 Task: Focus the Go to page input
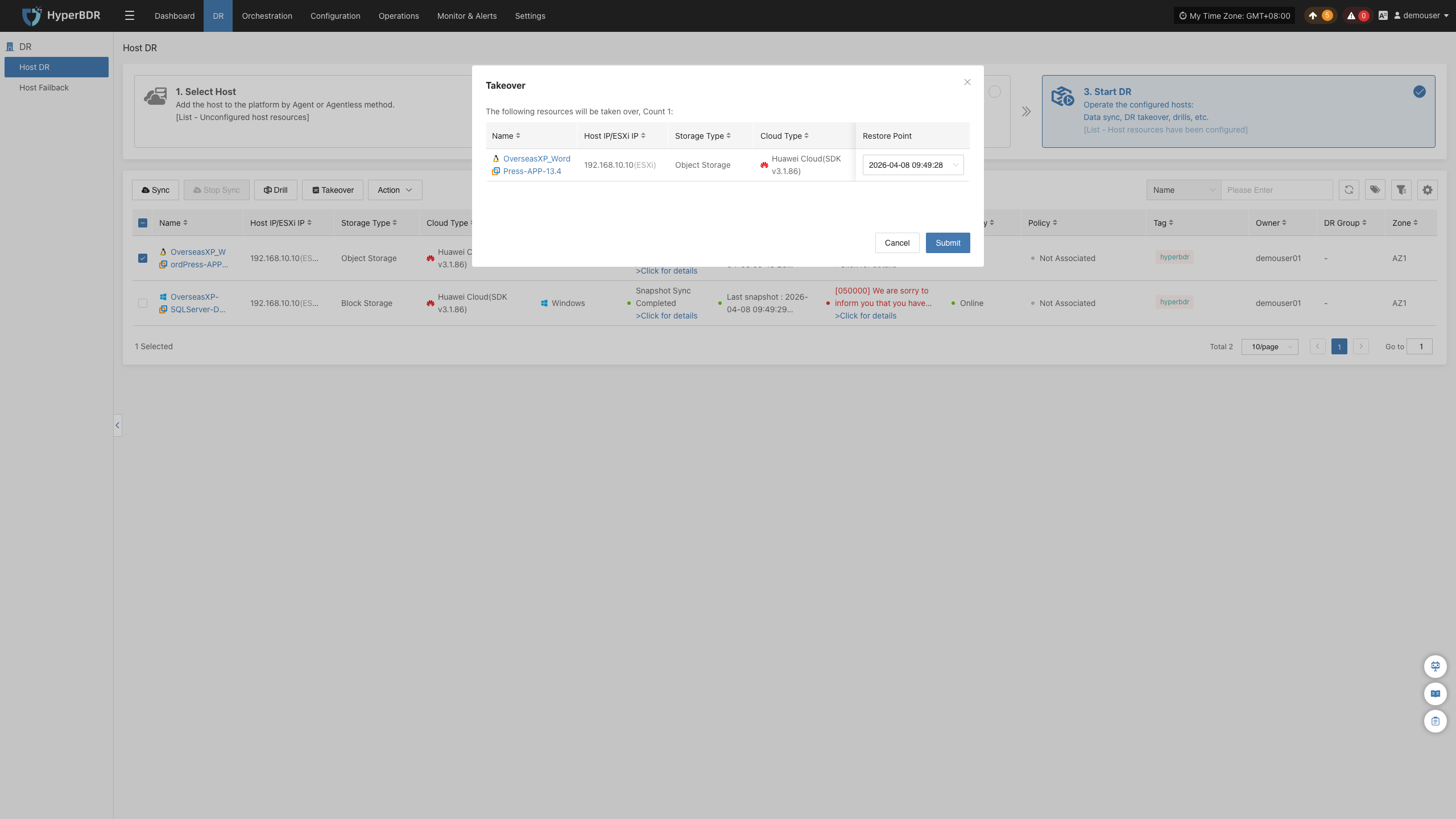1419,347
